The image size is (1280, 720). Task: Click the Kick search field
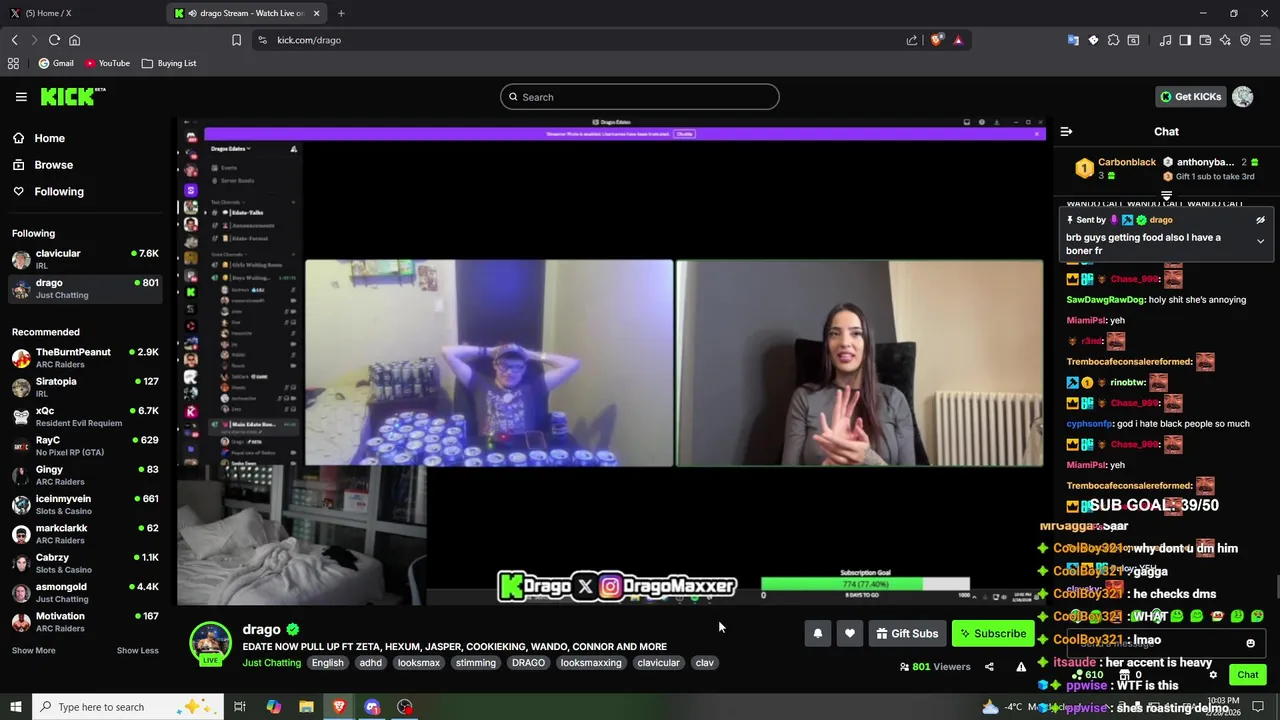point(640,97)
